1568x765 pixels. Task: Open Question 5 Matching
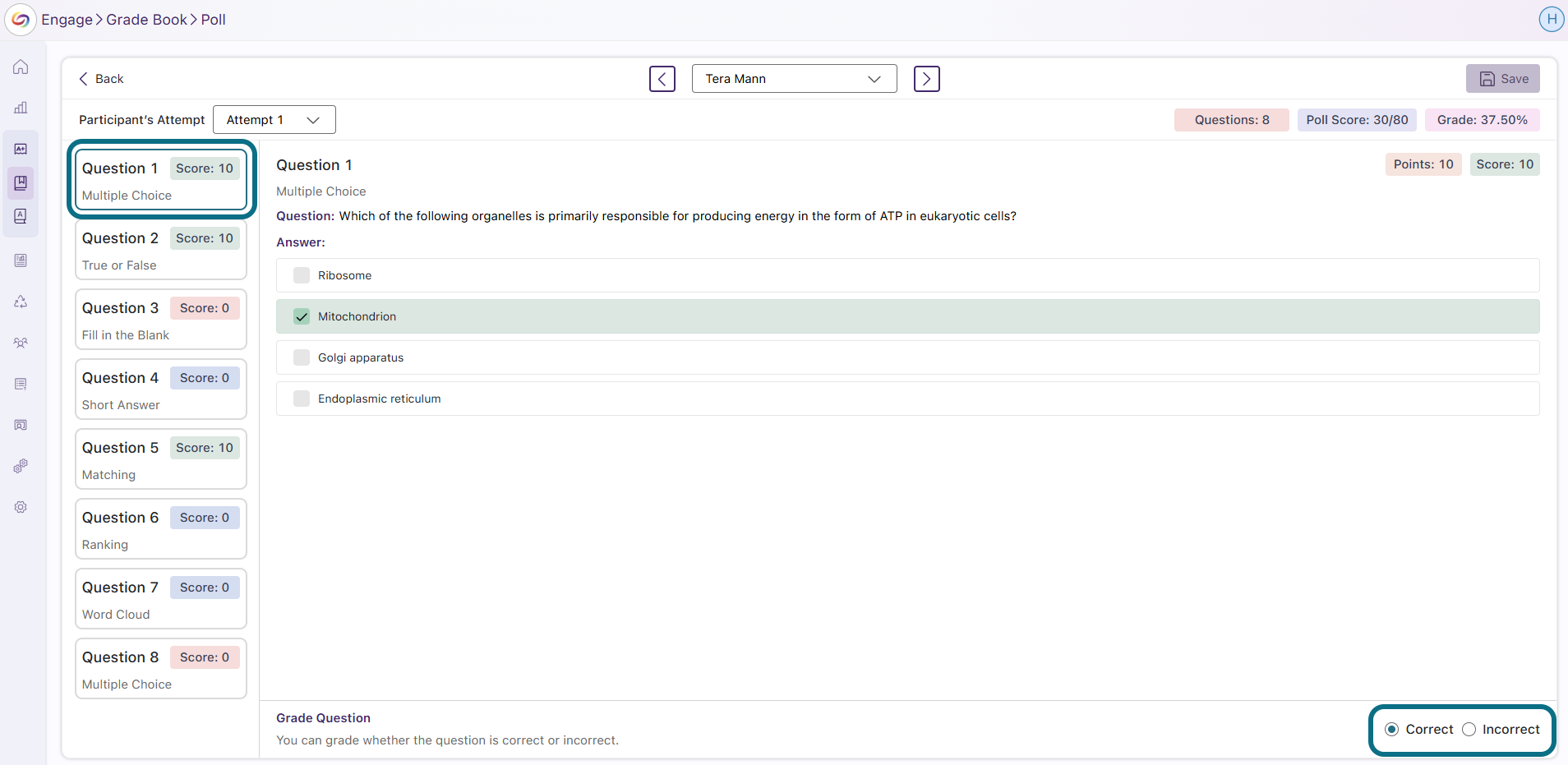point(161,459)
